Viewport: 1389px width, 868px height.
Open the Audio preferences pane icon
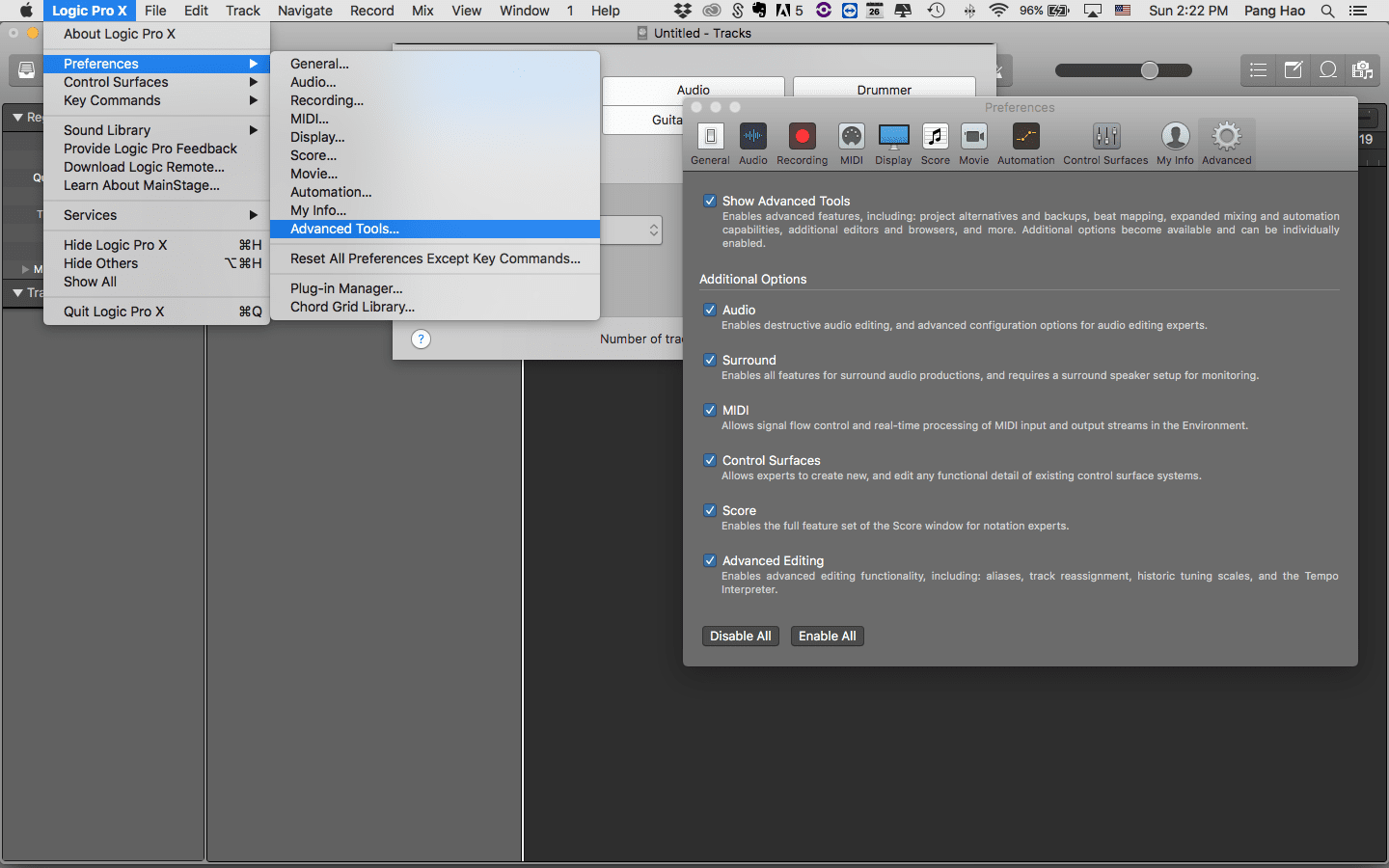coord(752,137)
